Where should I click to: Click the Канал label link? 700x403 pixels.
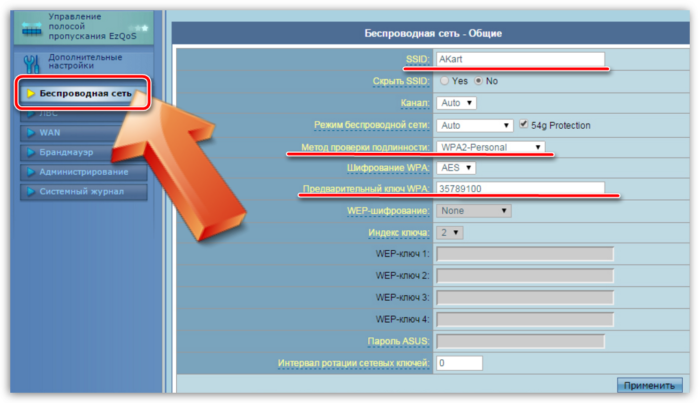(415, 103)
